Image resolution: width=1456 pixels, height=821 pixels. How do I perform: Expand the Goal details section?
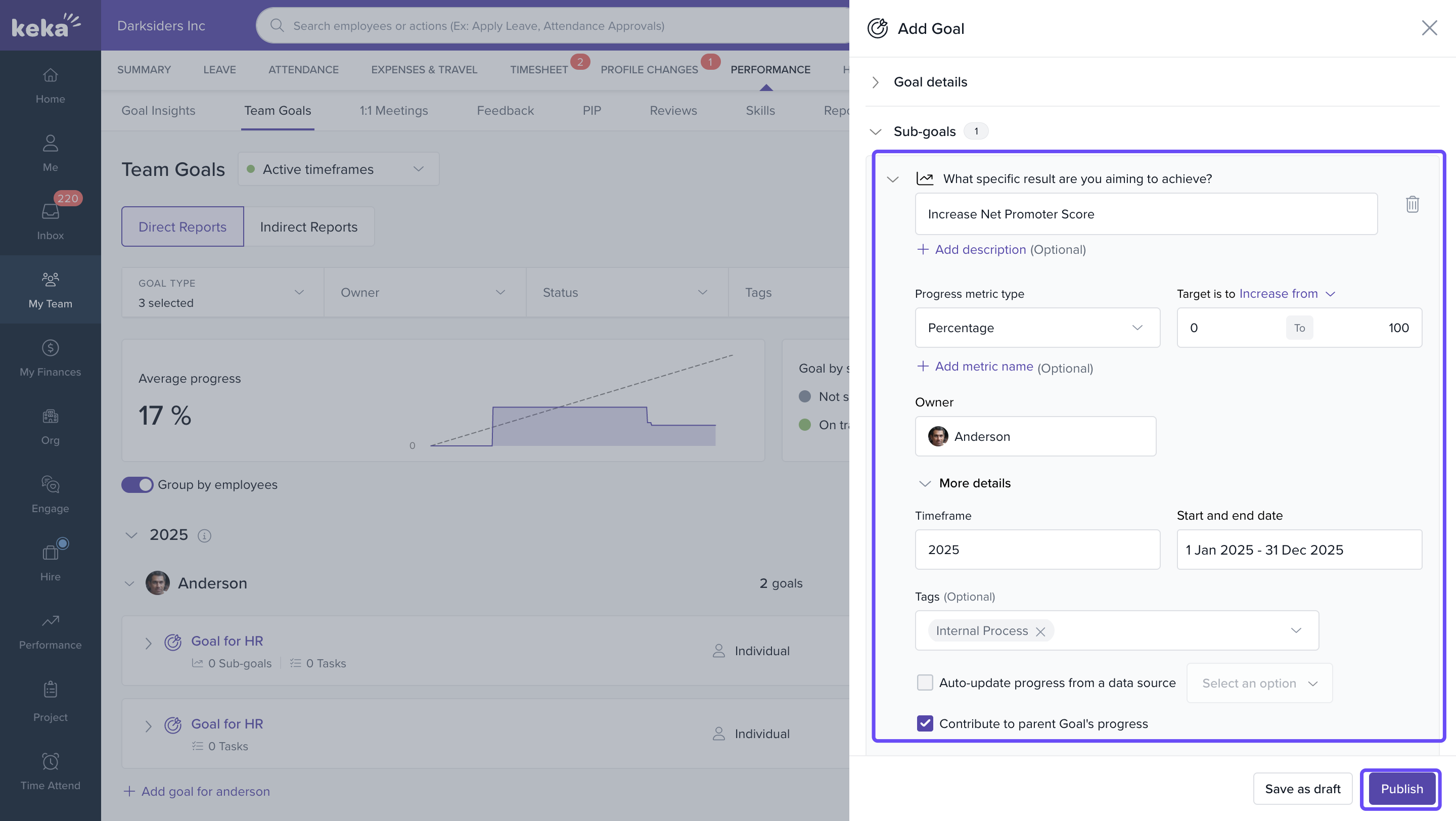point(930,82)
